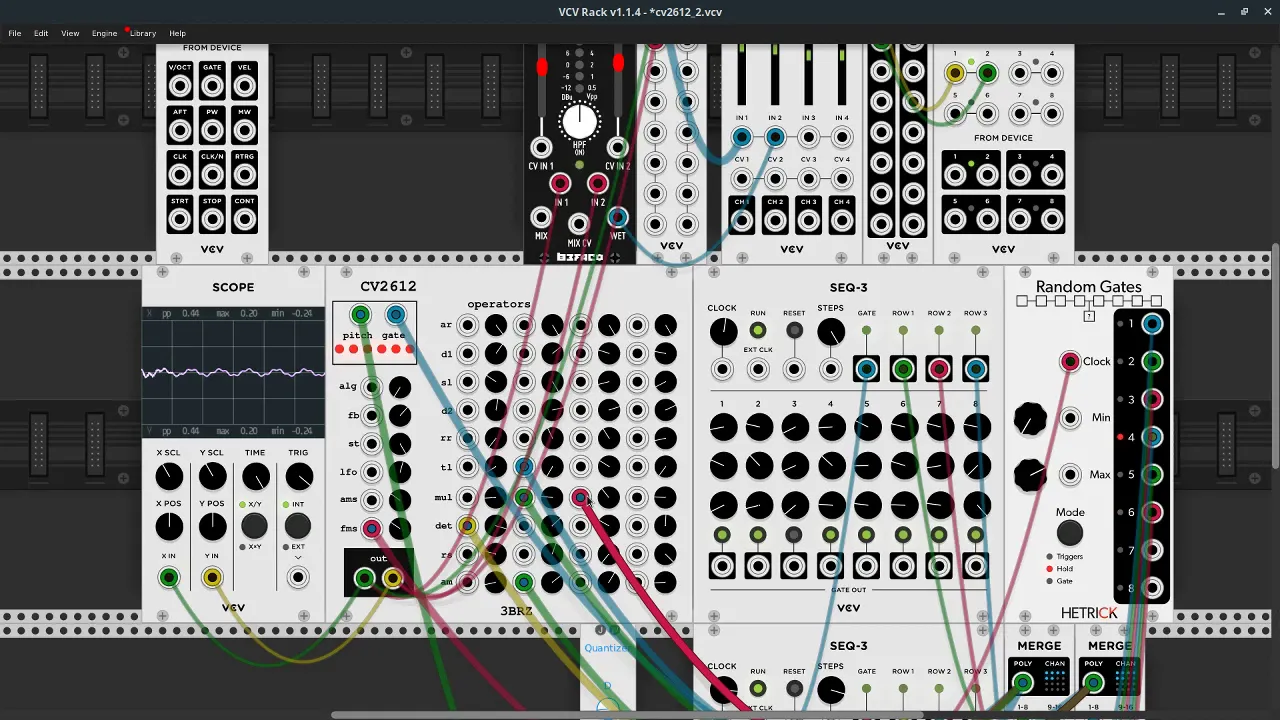Click the MW output port

pos(245,131)
